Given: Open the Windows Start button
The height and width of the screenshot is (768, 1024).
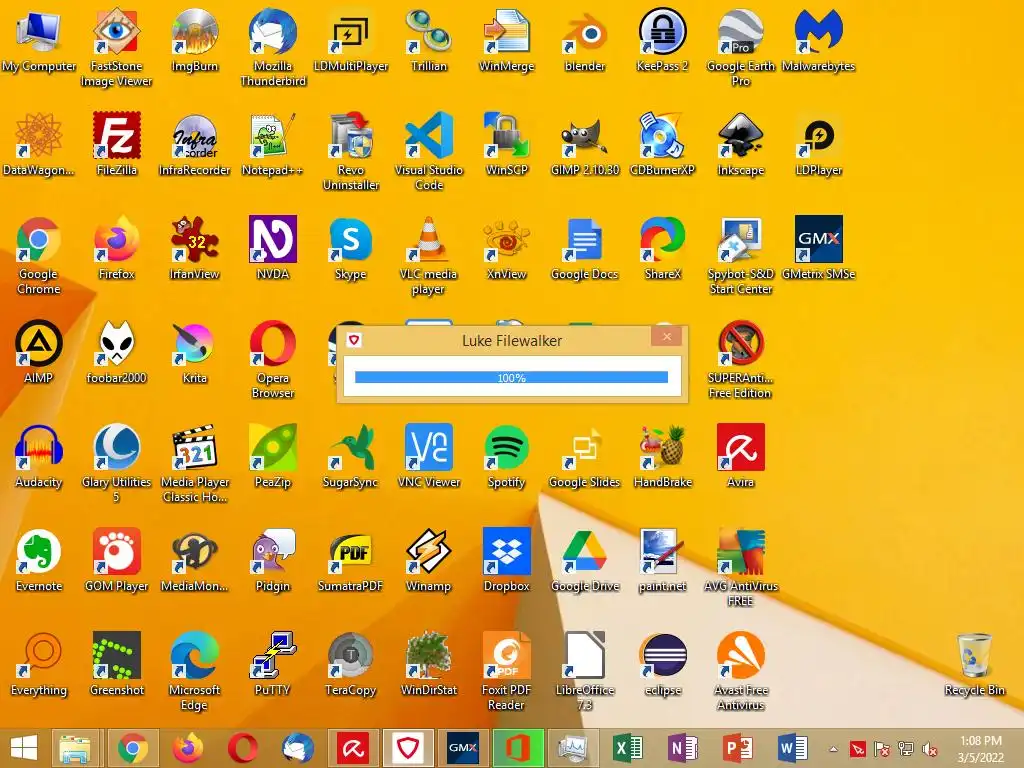Looking at the screenshot, I should point(24,748).
